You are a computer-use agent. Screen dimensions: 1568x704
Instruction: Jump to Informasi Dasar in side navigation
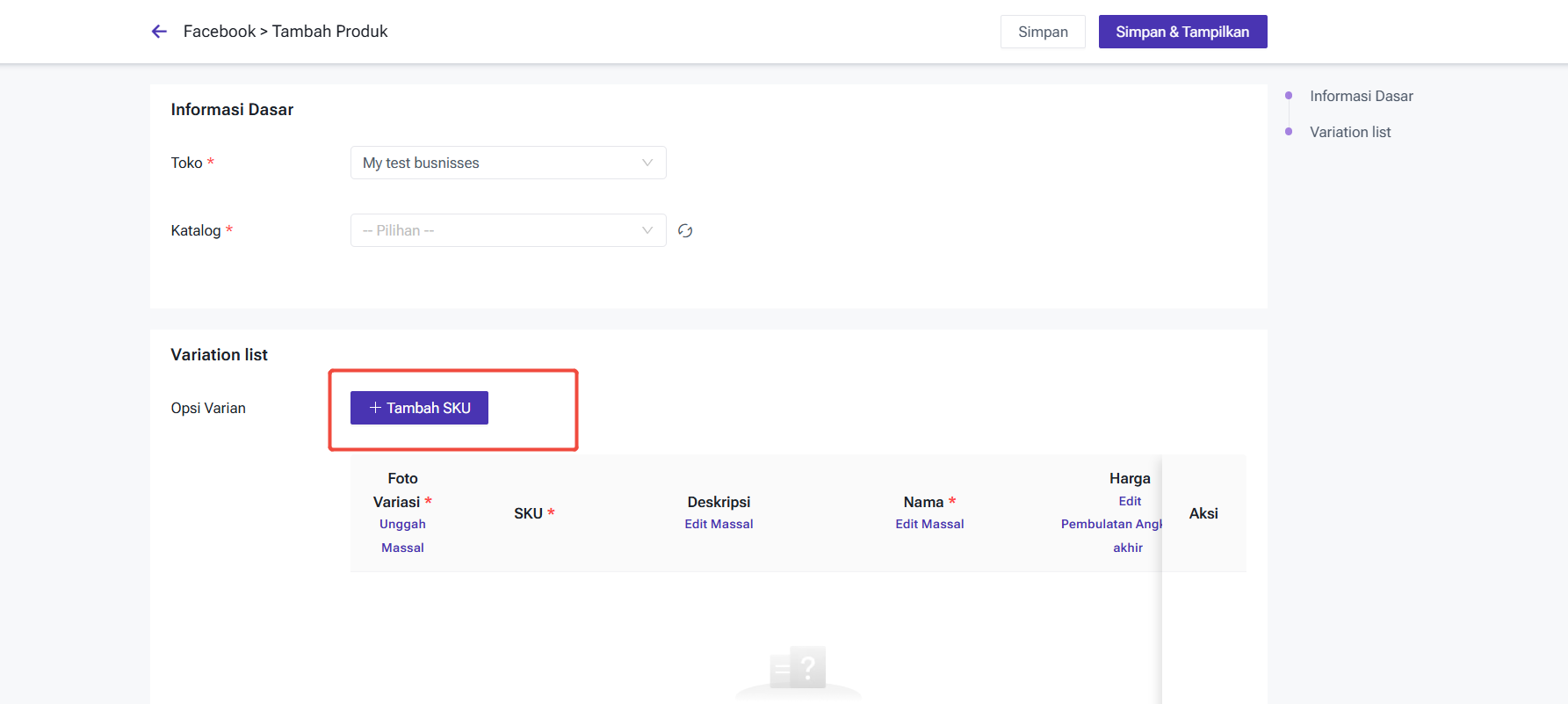[1361, 96]
